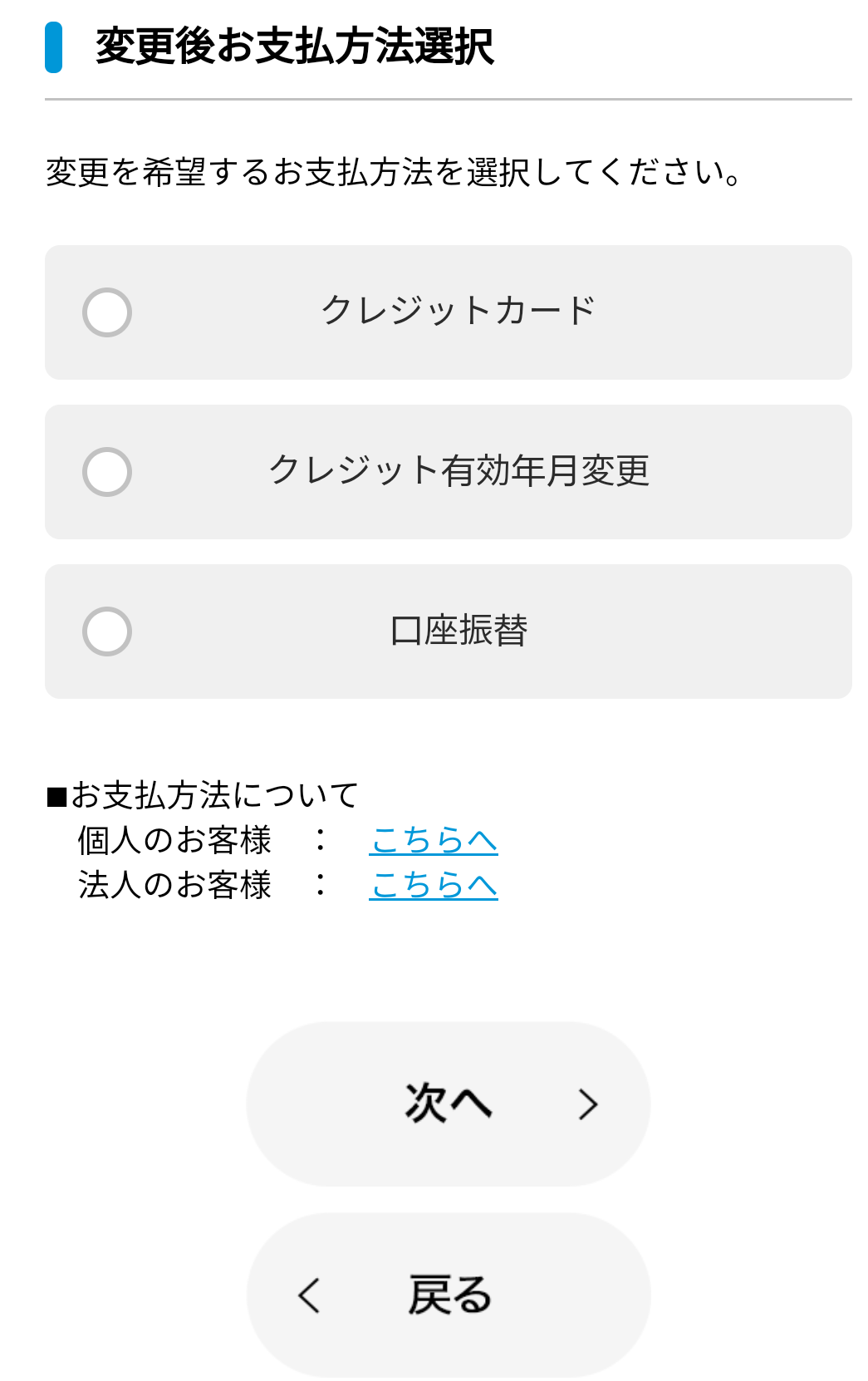Click the gray divider line under the heading

click(x=449, y=100)
